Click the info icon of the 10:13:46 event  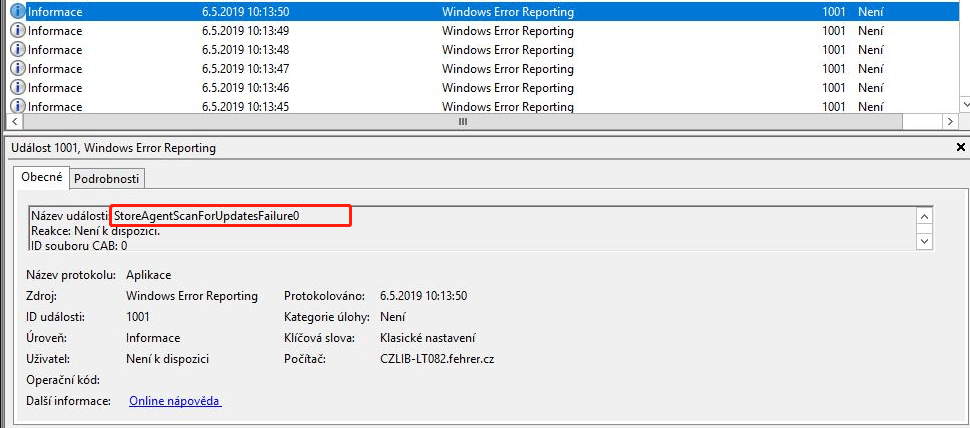17,88
